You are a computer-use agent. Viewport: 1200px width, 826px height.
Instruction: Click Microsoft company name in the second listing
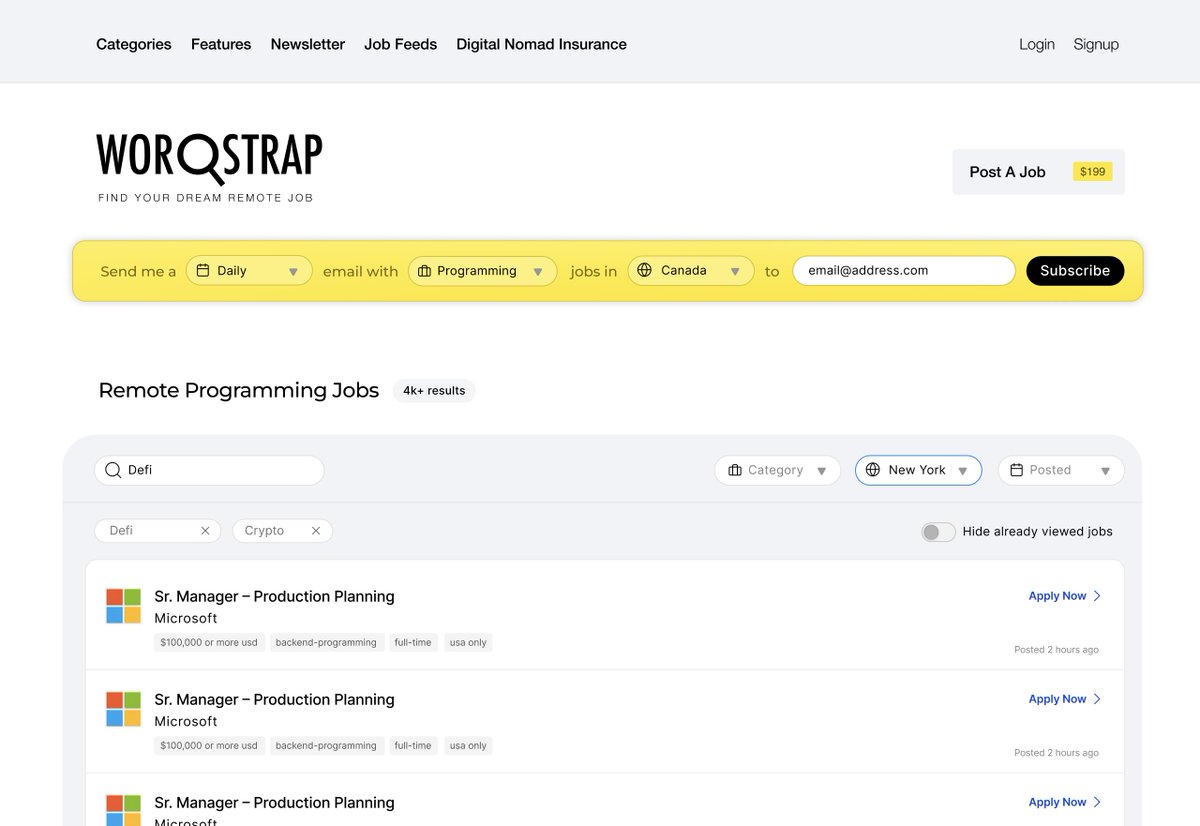tap(186, 721)
